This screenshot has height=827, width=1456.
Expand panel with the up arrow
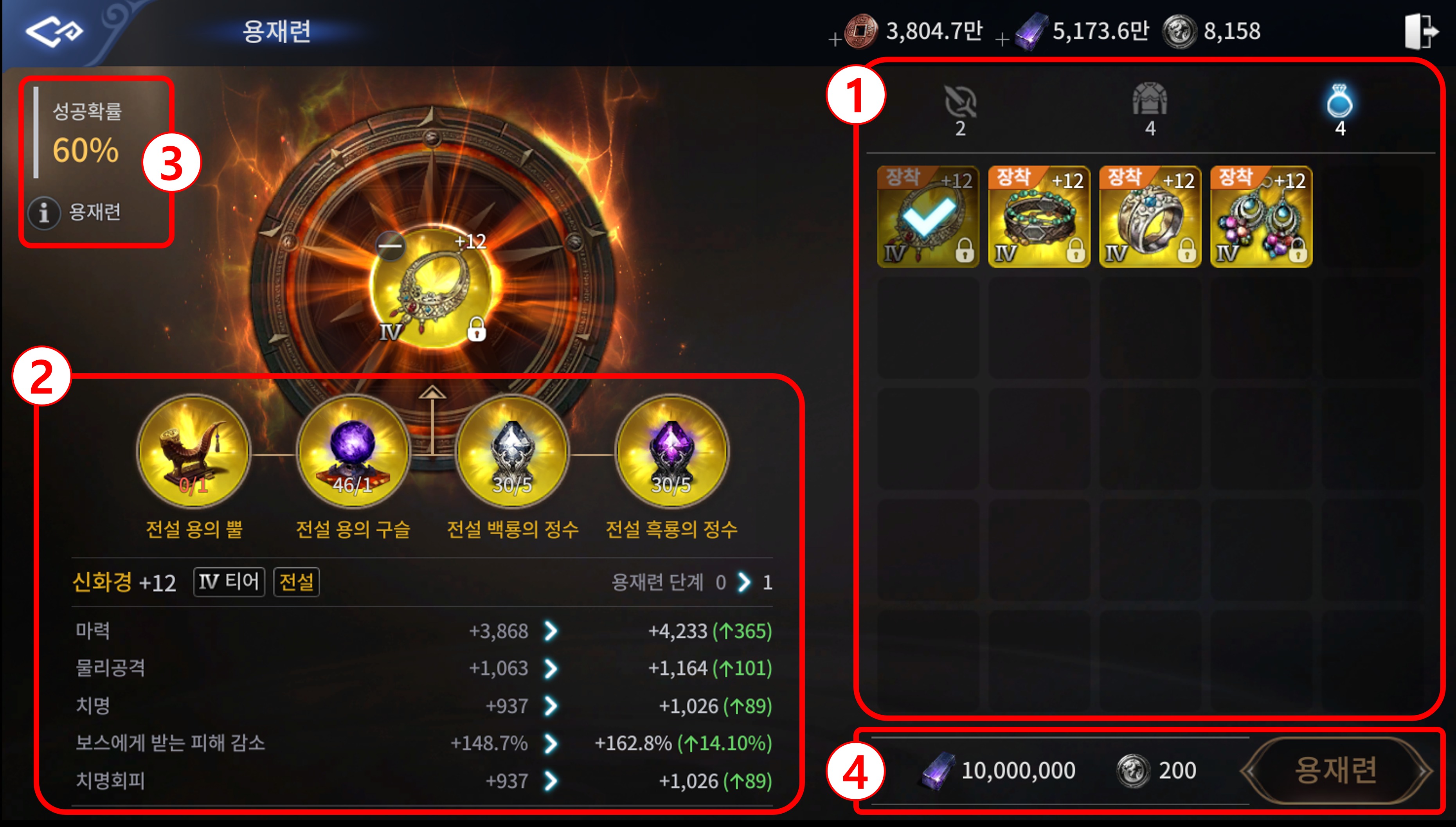(x=432, y=392)
